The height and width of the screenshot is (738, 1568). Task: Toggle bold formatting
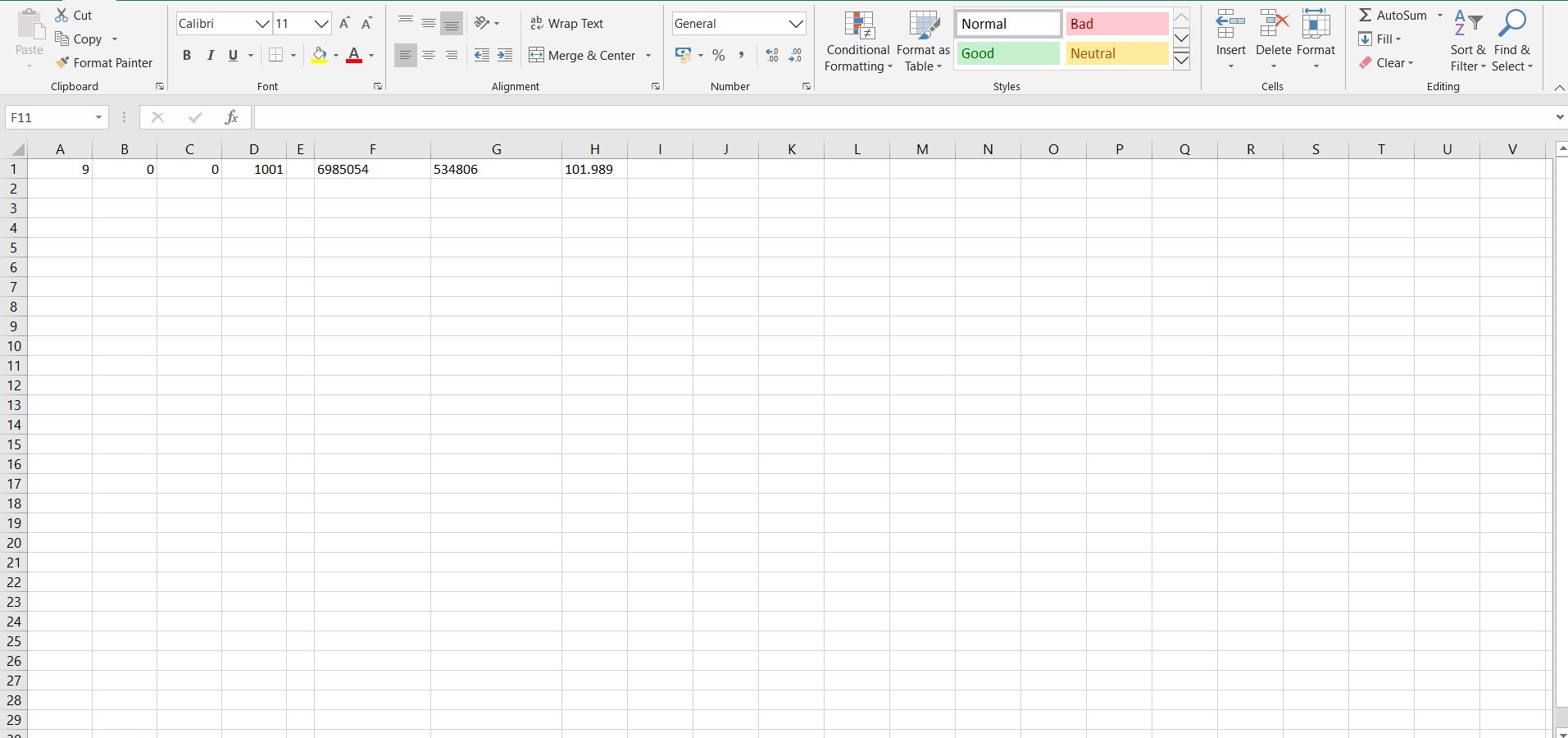coord(186,55)
